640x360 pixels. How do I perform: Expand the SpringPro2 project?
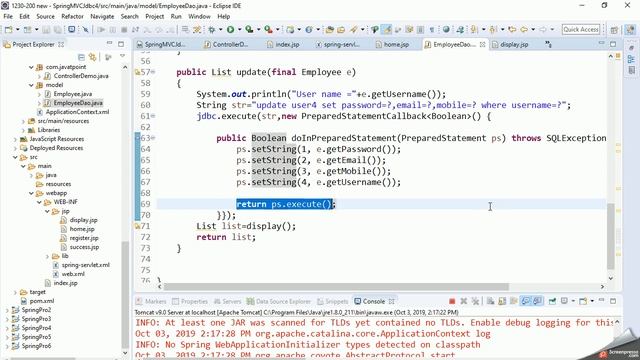(7, 310)
